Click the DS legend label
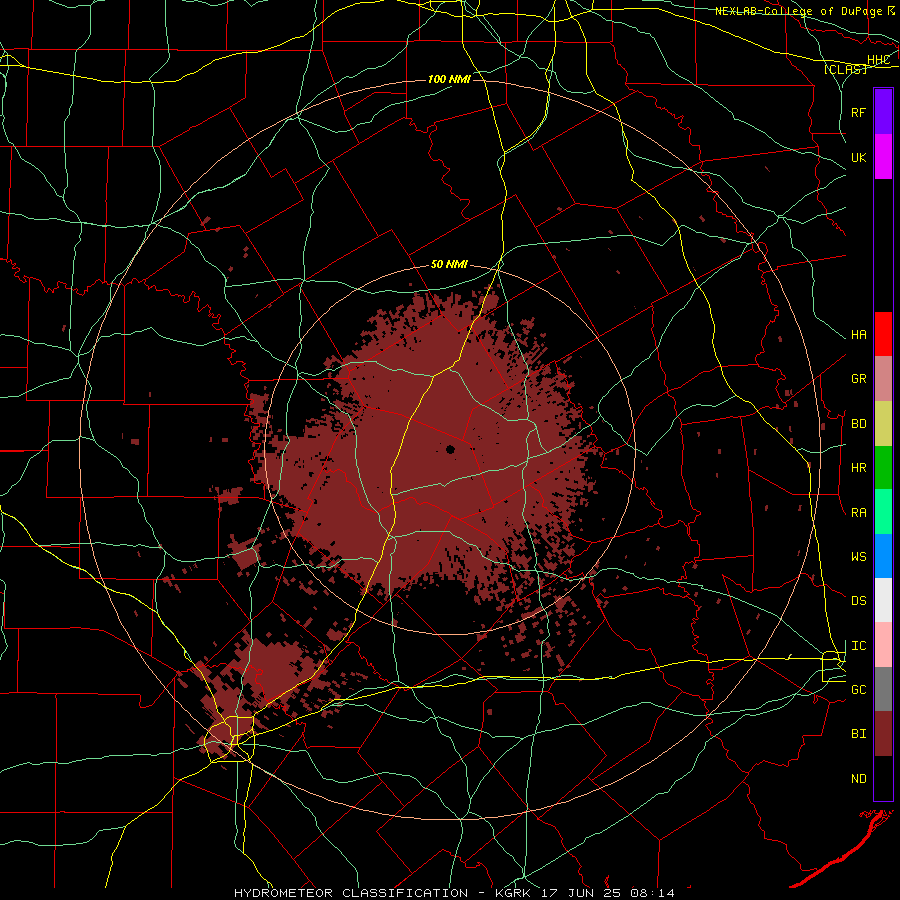Viewport: 900px width, 900px height. [858, 601]
